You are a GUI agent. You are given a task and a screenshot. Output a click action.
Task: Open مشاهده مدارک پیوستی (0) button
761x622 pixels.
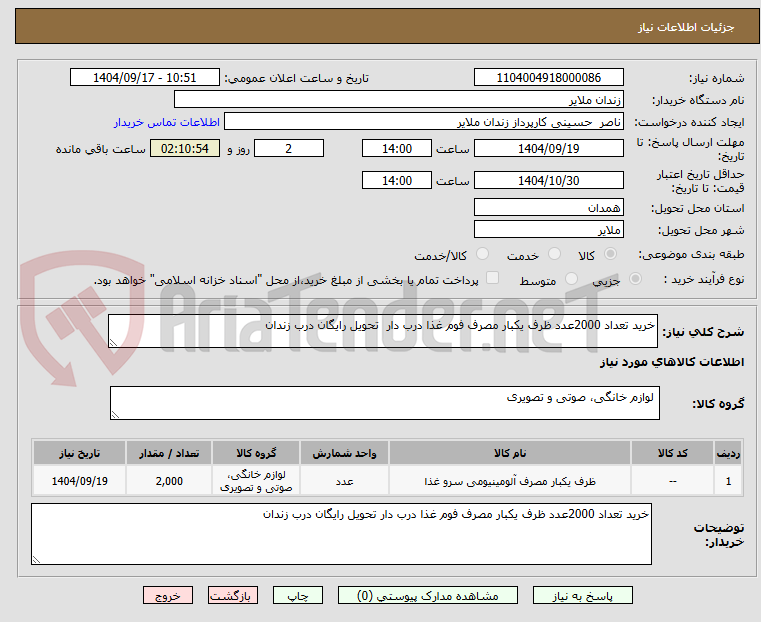point(428,595)
